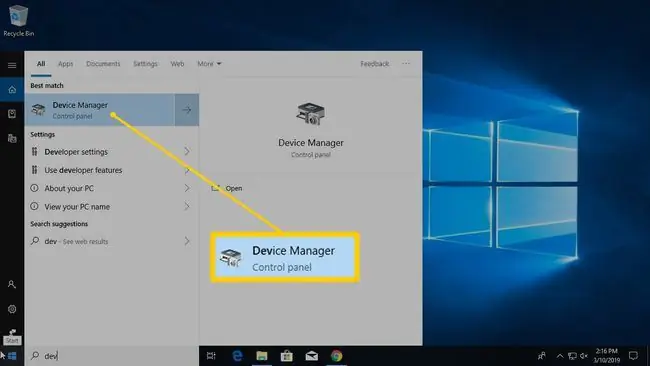650x366 pixels.
Task: Launch Google Chrome from the taskbar
Action: pyautogui.click(x=337, y=356)
